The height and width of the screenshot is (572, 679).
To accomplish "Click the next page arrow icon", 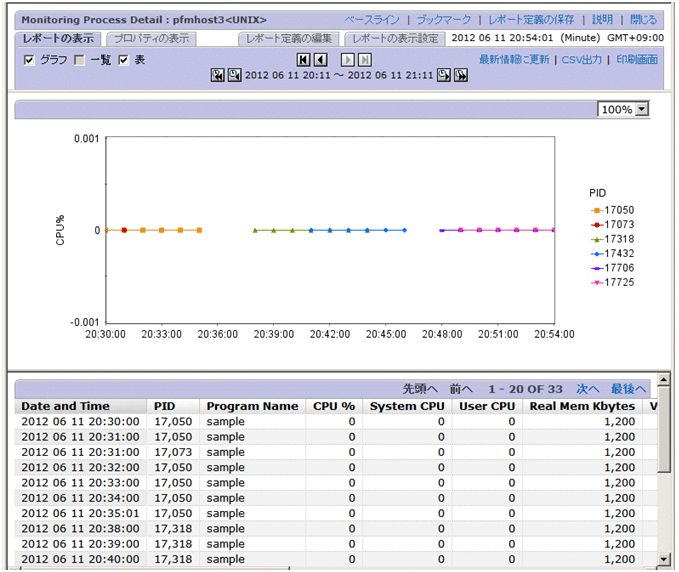I will [x=348, y=60].
